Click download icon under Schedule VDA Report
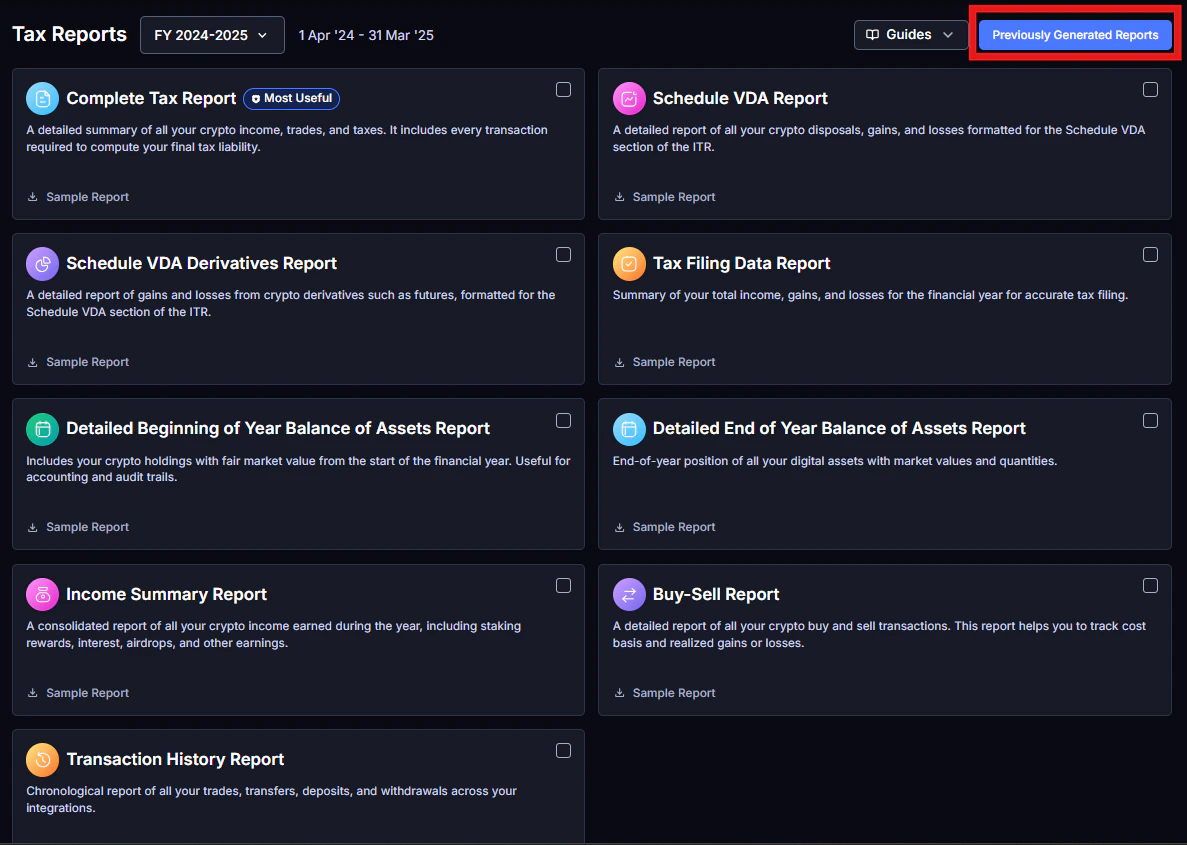The image size is (1187, 845). 619,197
